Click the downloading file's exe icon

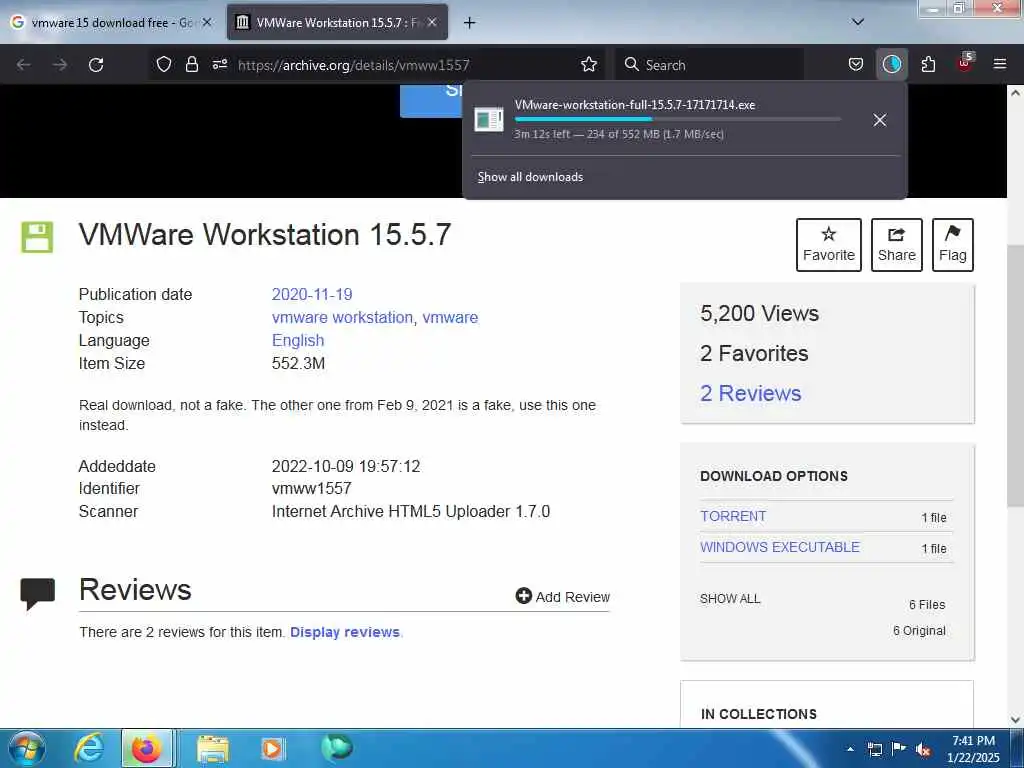488,120
